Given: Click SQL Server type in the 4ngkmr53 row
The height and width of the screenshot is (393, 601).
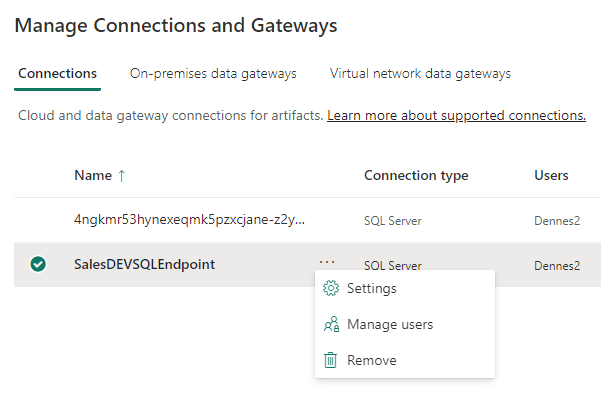Looking at the screenshot, I should pos(393,221).
